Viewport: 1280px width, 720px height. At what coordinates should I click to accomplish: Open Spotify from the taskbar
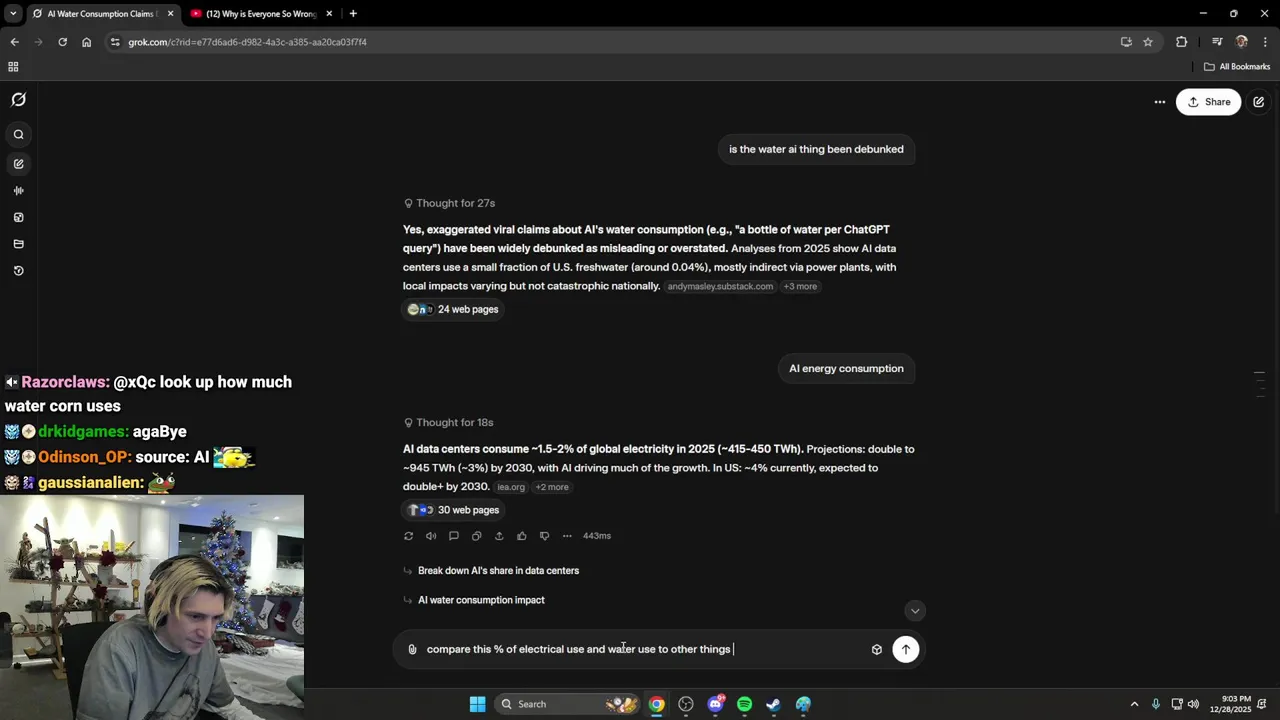click(x=744, y=704)
